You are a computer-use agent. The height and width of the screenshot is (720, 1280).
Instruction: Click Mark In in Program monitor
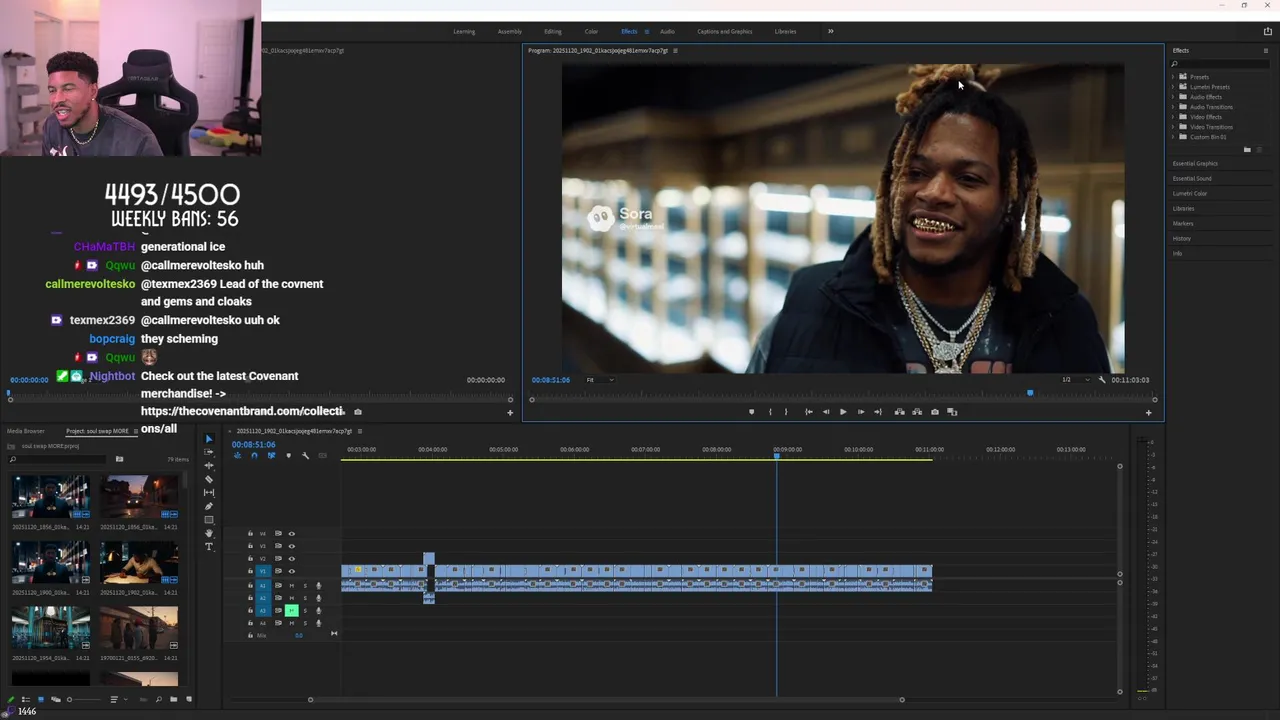(770, 412)
